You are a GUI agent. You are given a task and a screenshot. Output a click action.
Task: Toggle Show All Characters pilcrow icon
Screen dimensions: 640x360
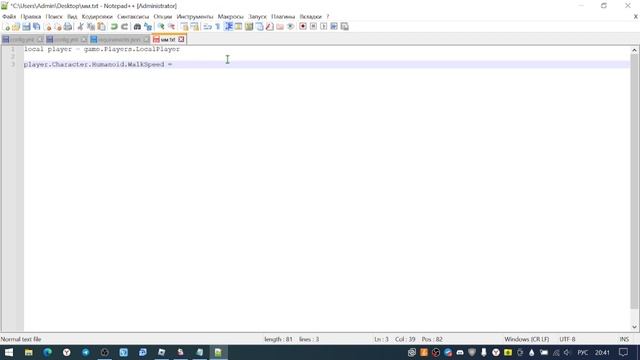pyautogui.click(x=218, y=27)
